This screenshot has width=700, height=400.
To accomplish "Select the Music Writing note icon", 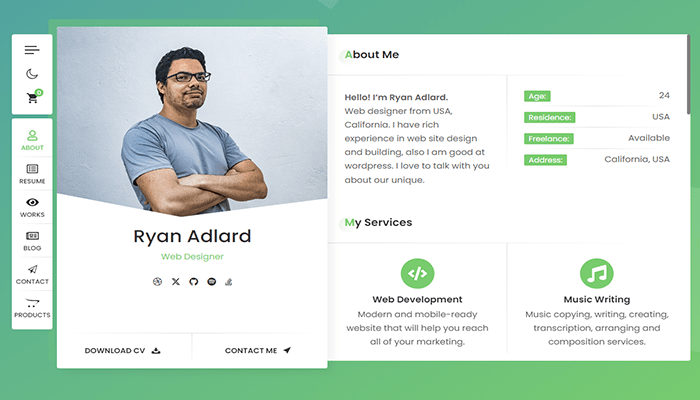I will 597,273.
